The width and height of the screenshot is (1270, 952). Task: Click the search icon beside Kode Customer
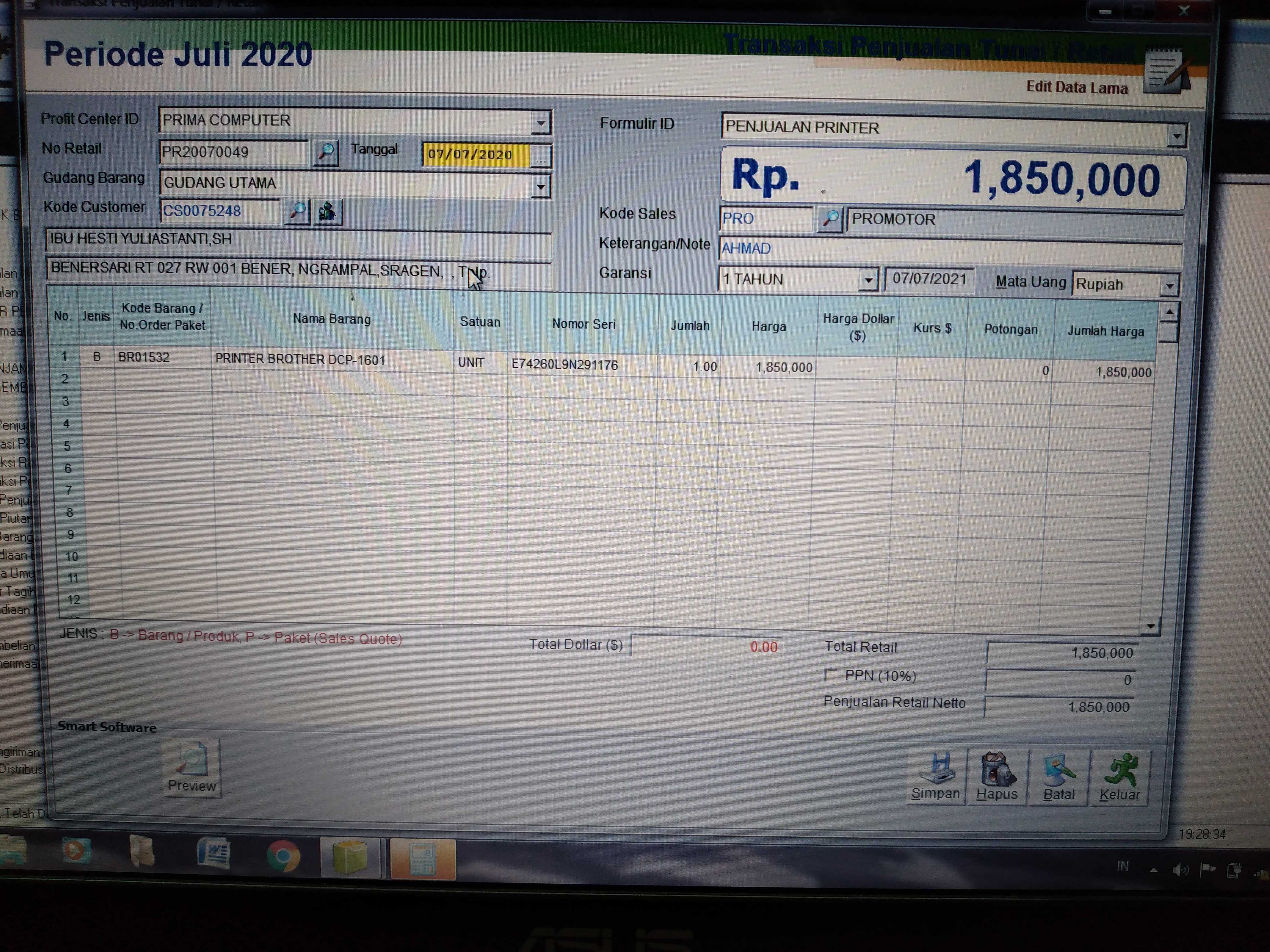tap(297, 211)
